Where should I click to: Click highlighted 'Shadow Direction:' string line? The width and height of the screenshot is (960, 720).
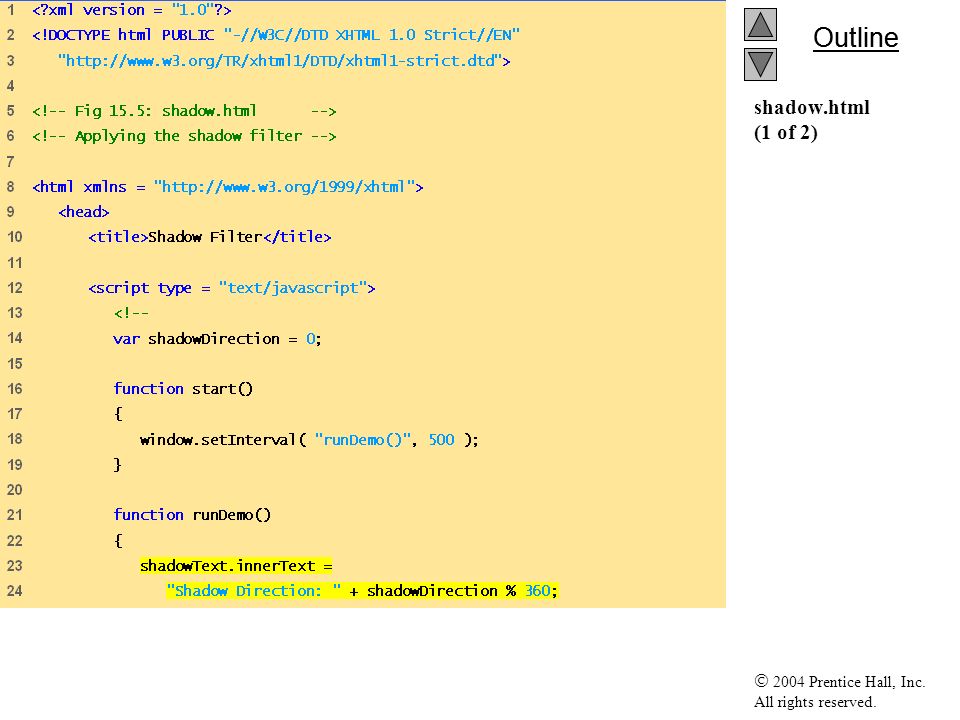click(x=362, y=591)
